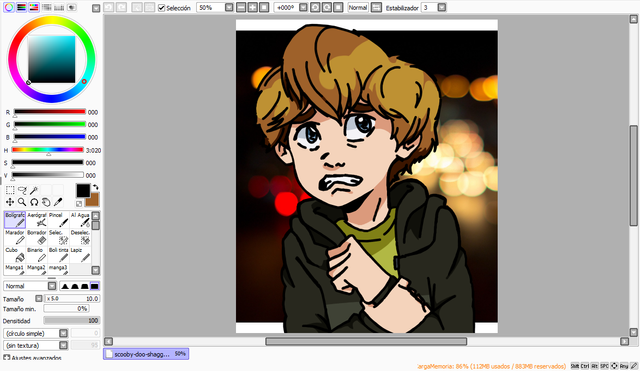This screenshot has width=640, height=371.
Task: Select the Pincel brush
Action: tap(58, 220)
